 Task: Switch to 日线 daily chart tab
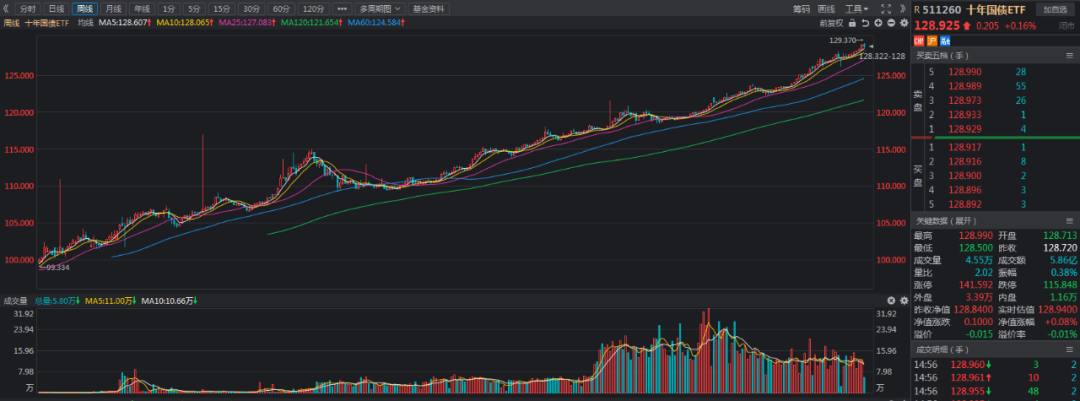click(x=56, y=9)
